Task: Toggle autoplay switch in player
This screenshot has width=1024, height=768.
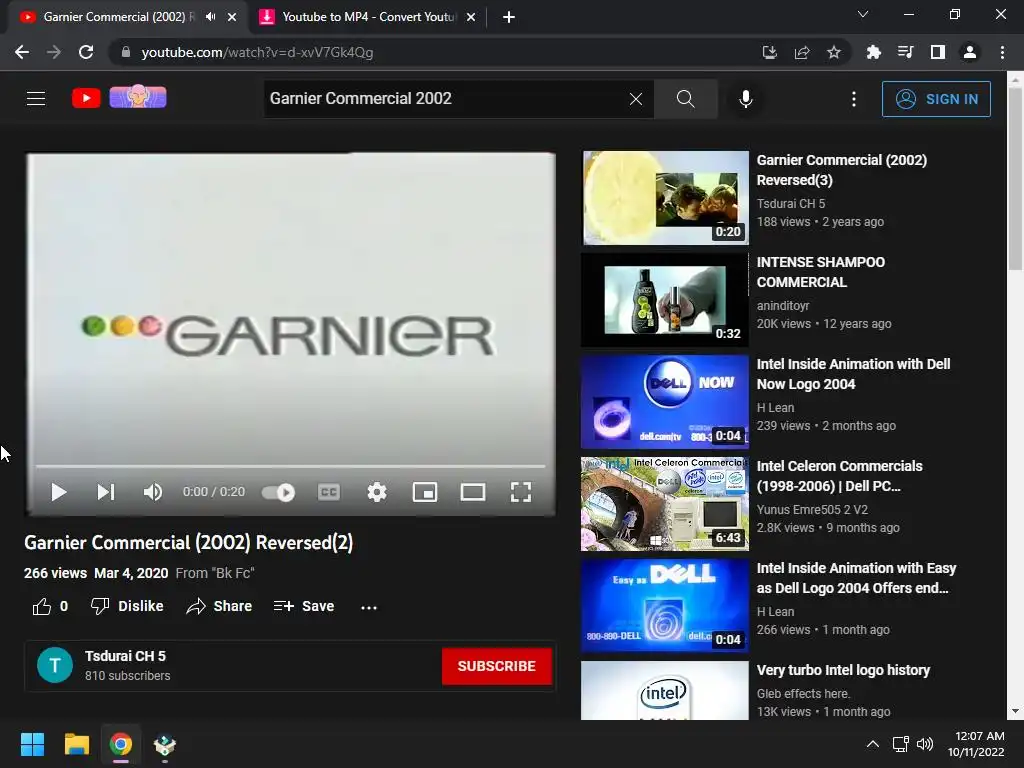Action: click(278, 492)
